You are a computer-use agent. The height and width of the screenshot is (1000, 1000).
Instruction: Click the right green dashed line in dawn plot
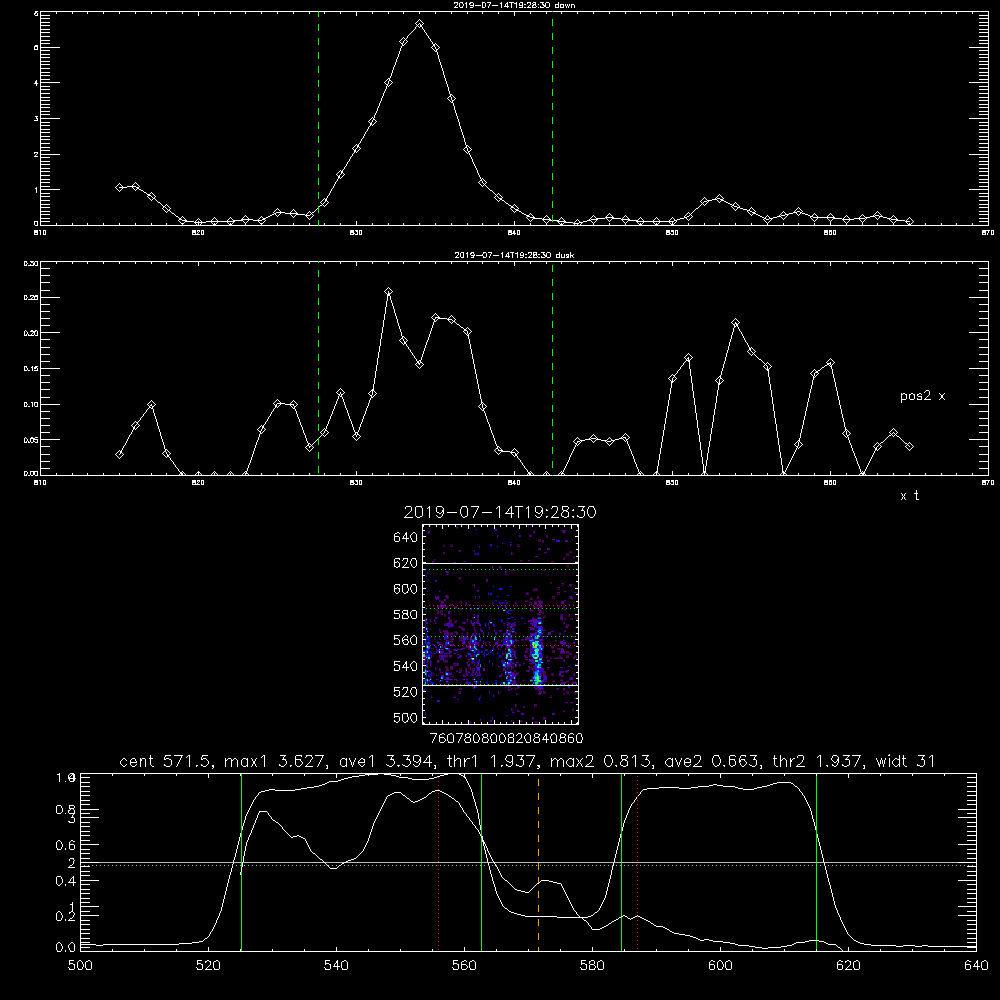[552, 118]
